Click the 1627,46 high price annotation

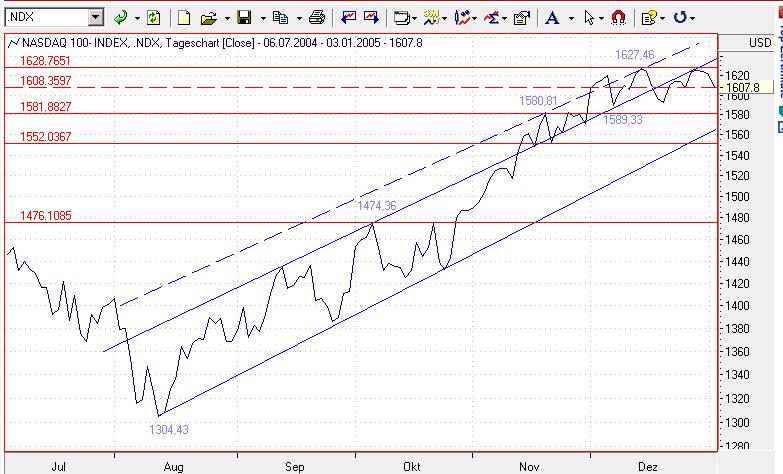(x=634, y=55)
